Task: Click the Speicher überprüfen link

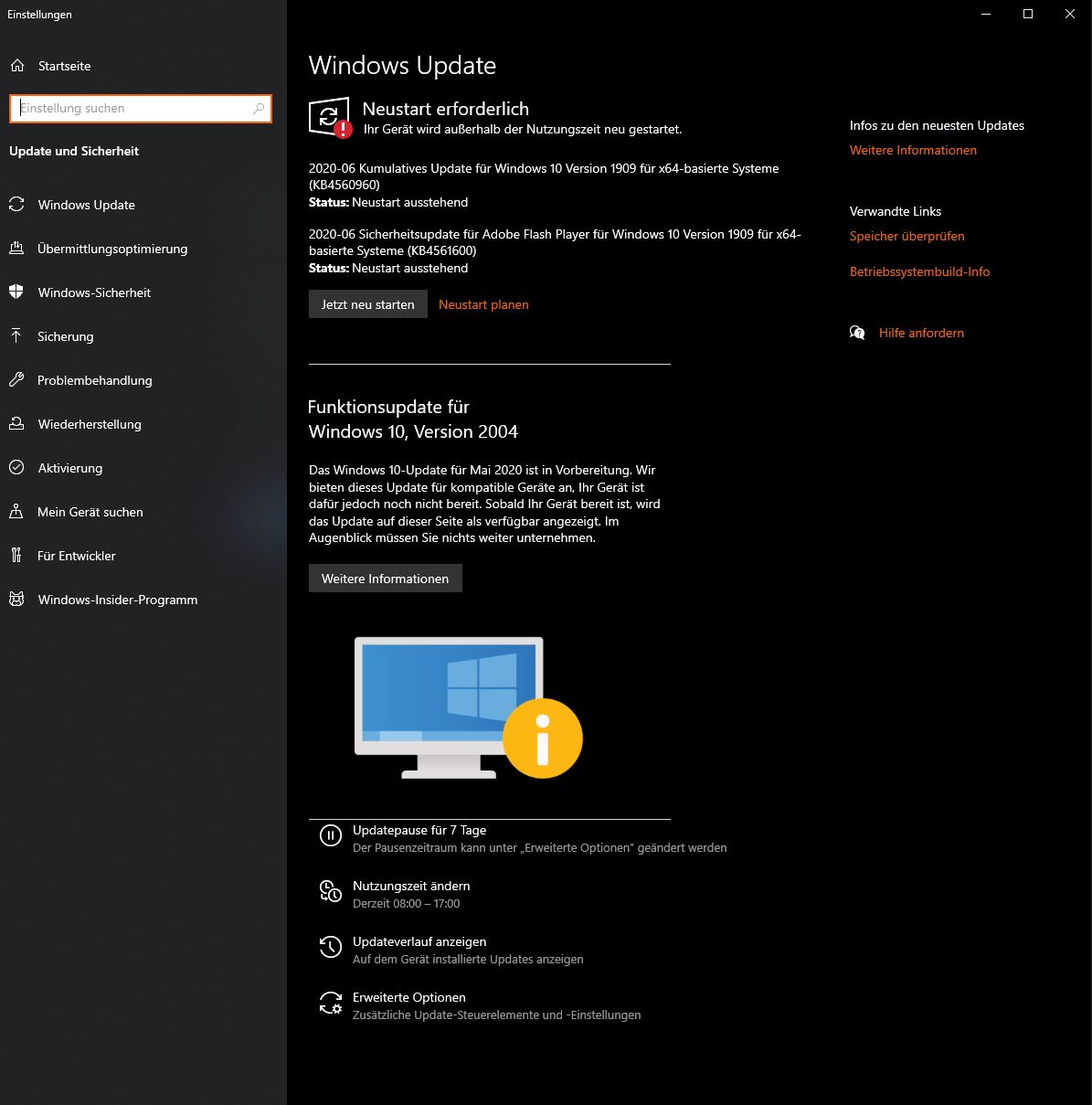Action: coord(906,236)
